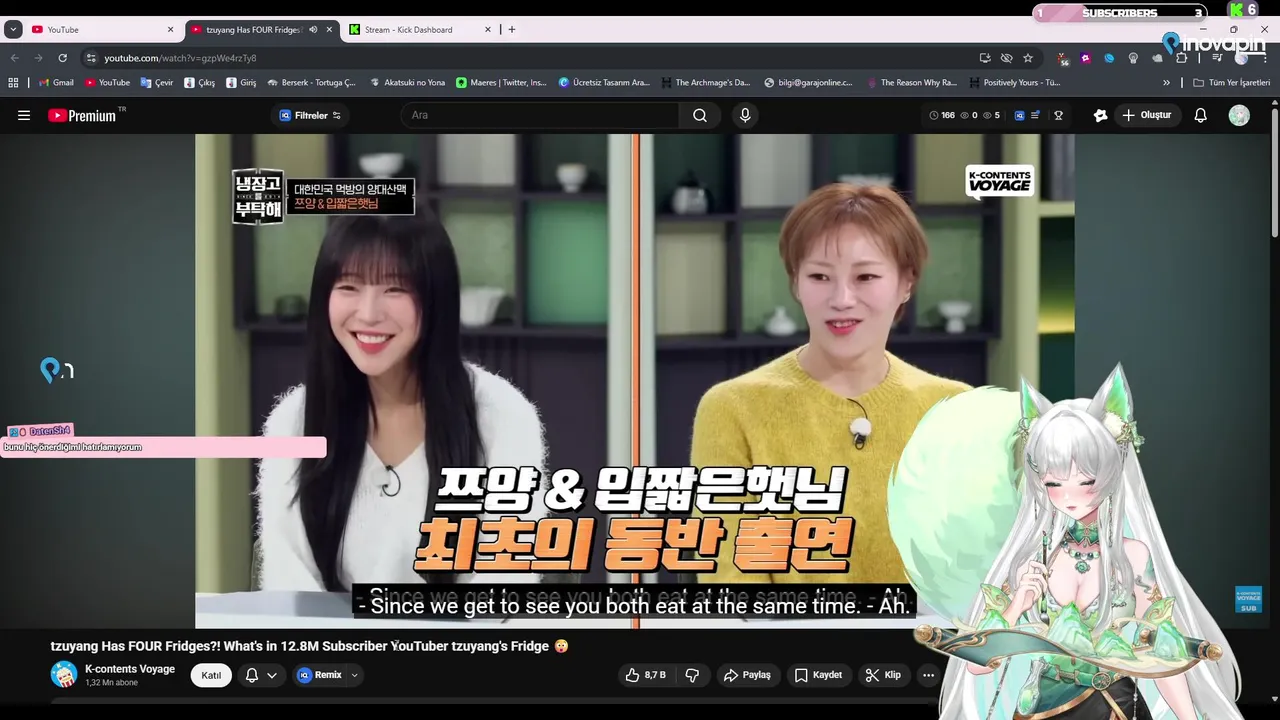
Task: Reload the page in the browser
Action: click(x=62, y=58)
